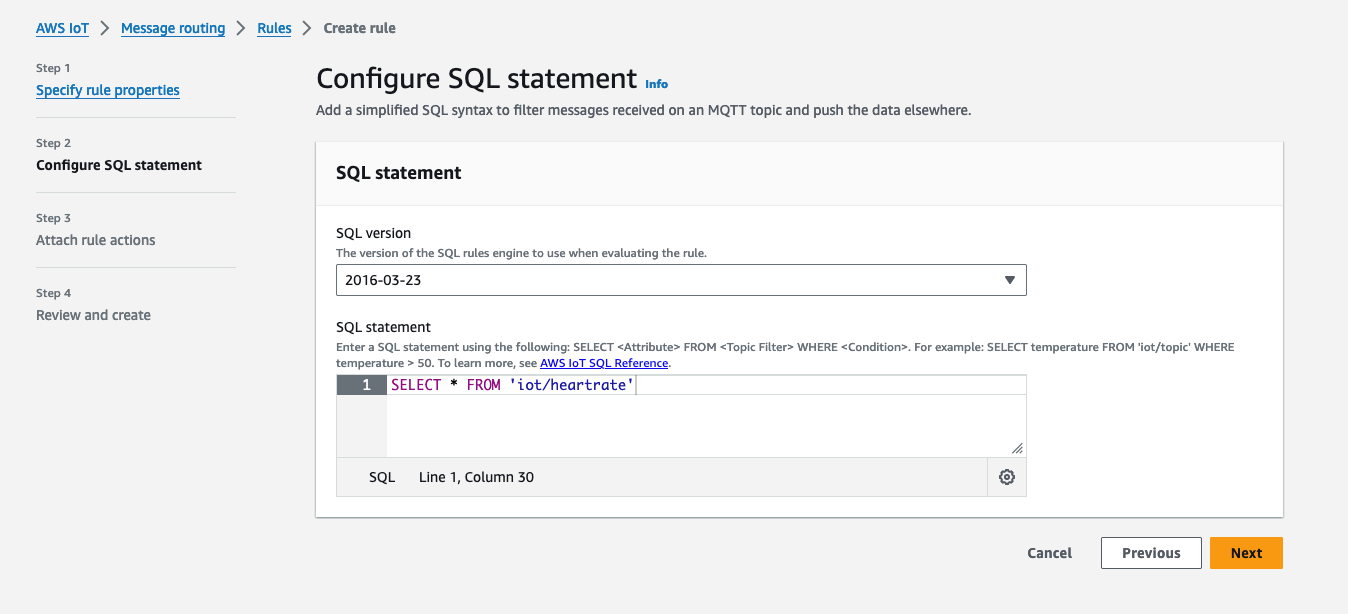Click the Previous button
This screenshot has height=614, width=1348.
coord(1150,553)
